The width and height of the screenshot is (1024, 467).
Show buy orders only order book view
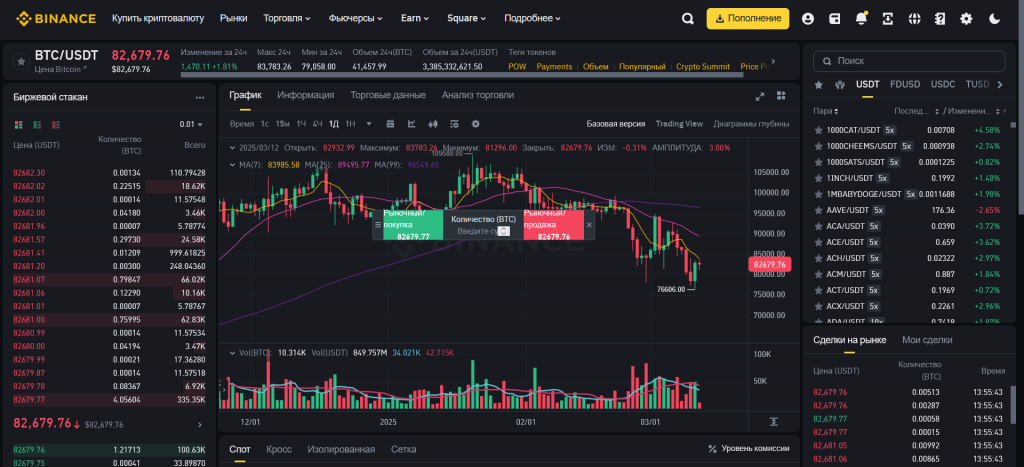pos(37,124)
